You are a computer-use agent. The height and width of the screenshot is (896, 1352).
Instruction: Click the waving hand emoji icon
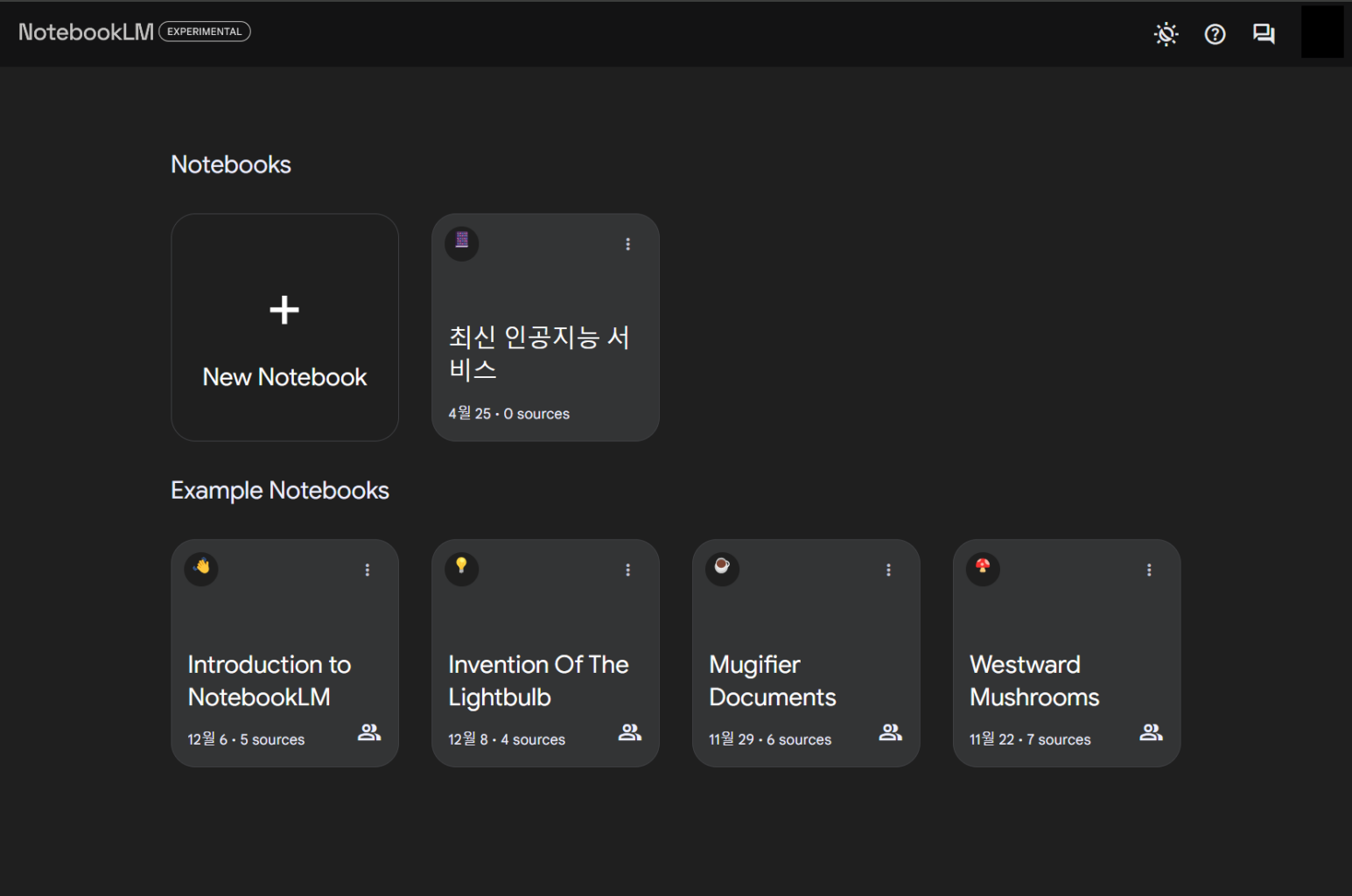(x=201, y=568)
